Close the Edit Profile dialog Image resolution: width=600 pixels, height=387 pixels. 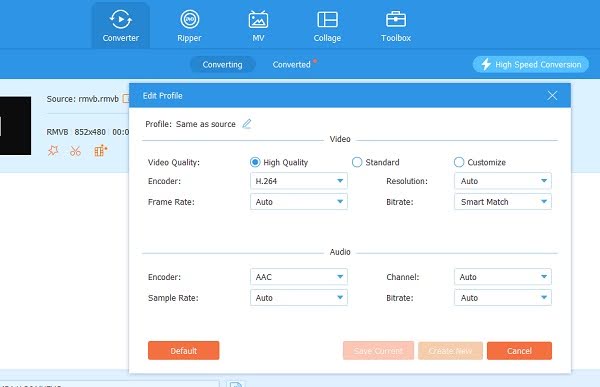[x=552, y=96]
